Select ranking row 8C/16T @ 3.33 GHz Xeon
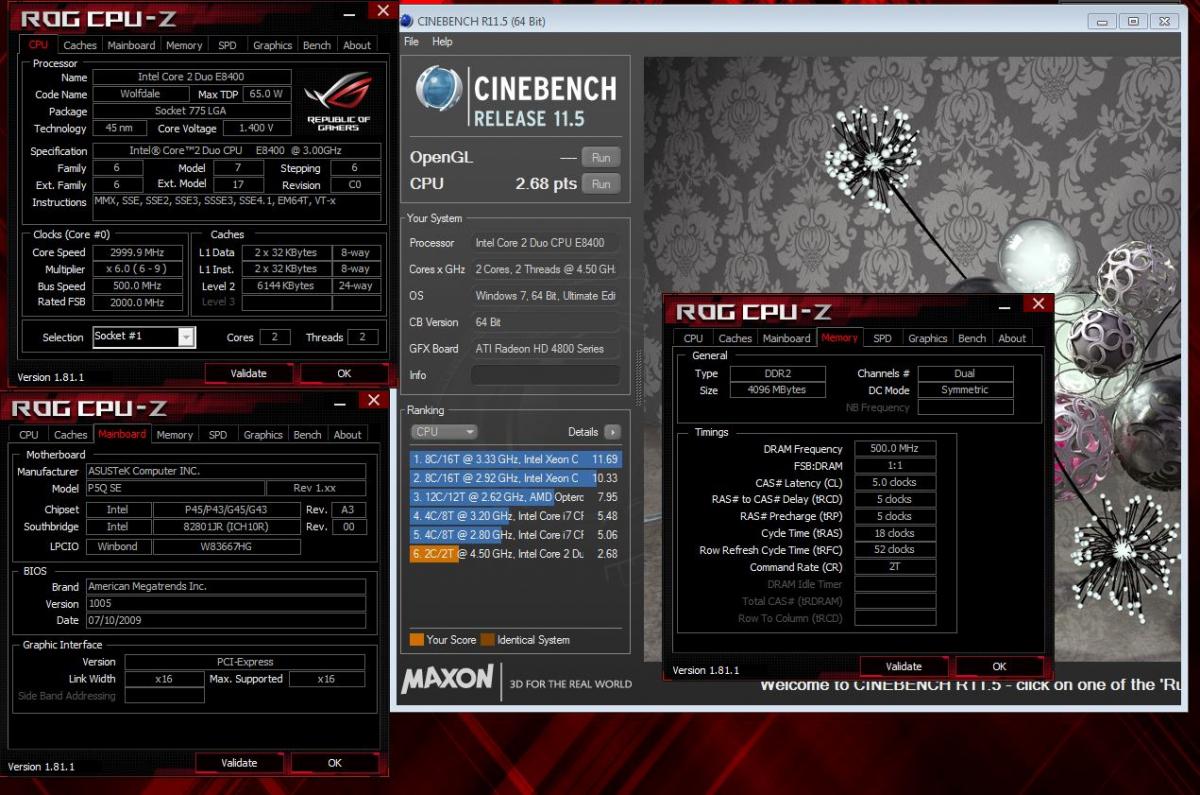 (516, 459)
